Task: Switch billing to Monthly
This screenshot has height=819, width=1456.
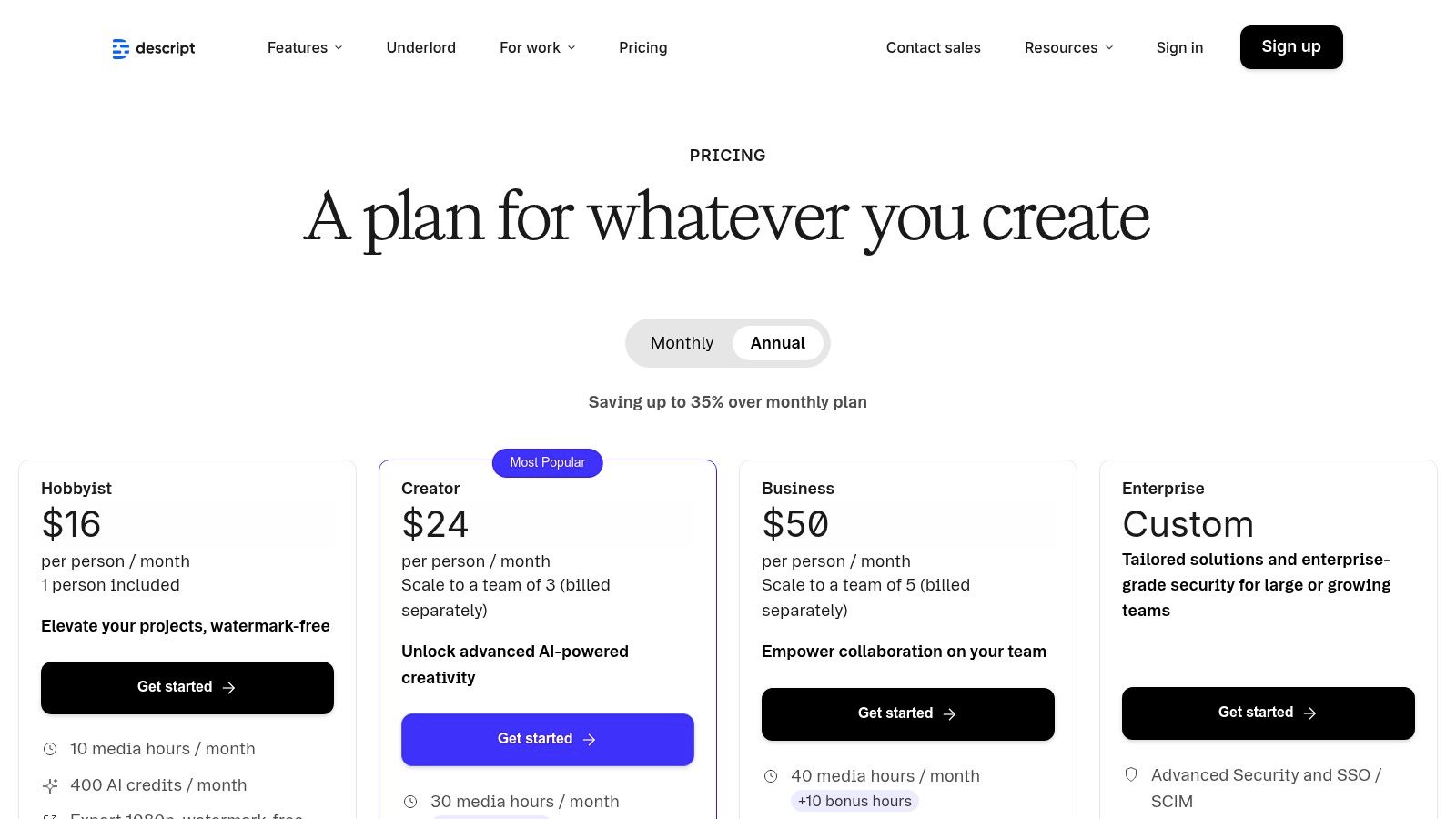Action: [x=681, y=343]
